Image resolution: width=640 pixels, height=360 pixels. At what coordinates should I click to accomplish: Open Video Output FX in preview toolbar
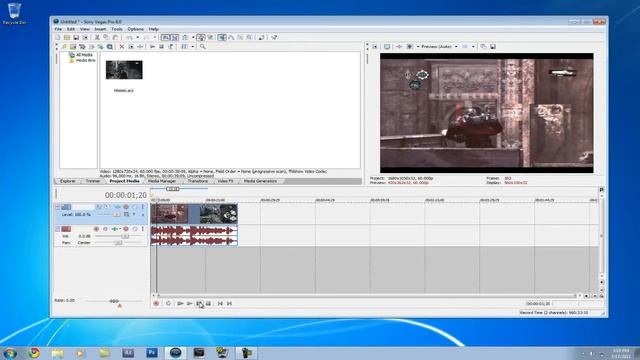click(399, 47)
